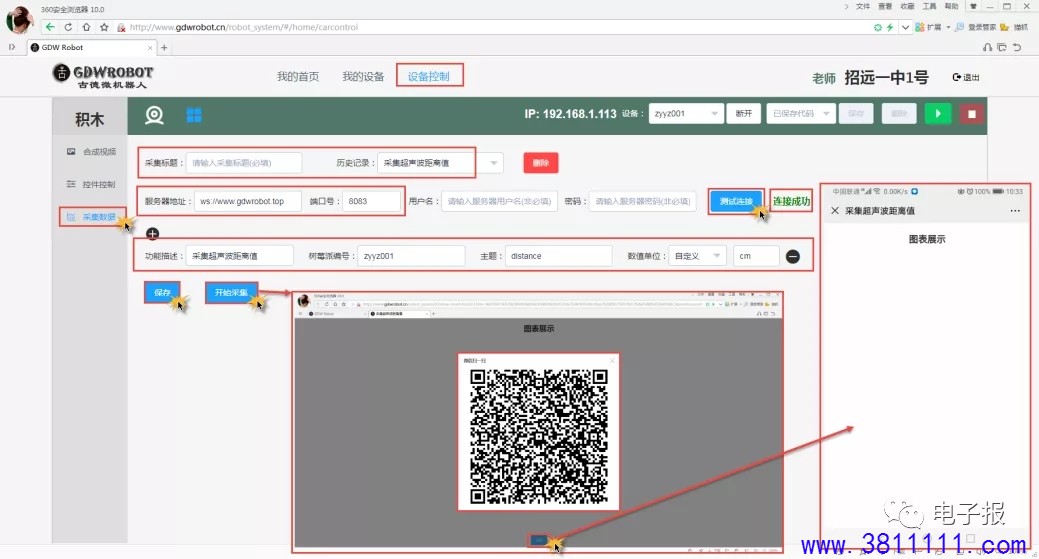Click the 断开 disconnect button

click(743, 114)
